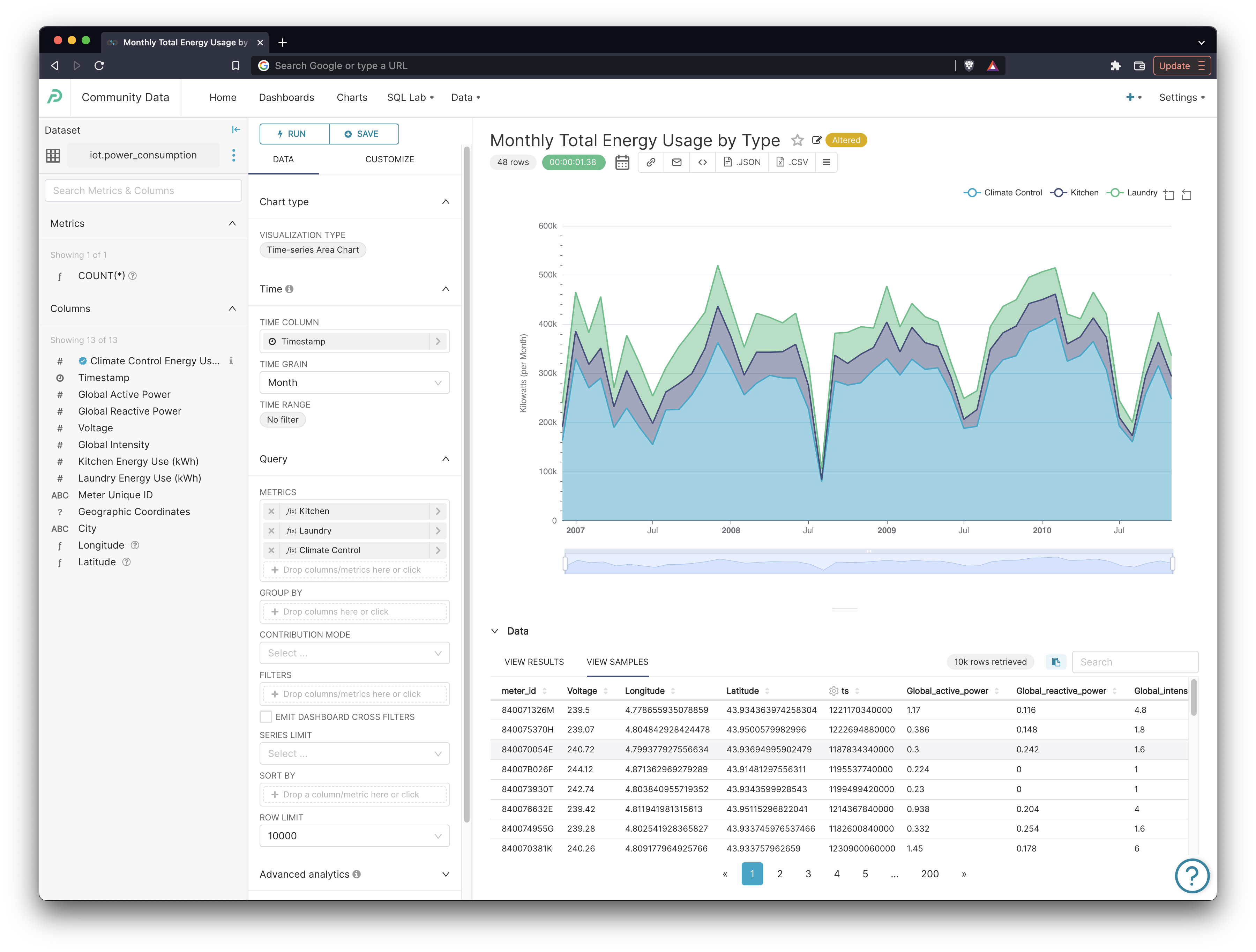Viewport: 1256px width, 952px height.
Task: Copy sample data to clipboard icon
Action: 1055,662
